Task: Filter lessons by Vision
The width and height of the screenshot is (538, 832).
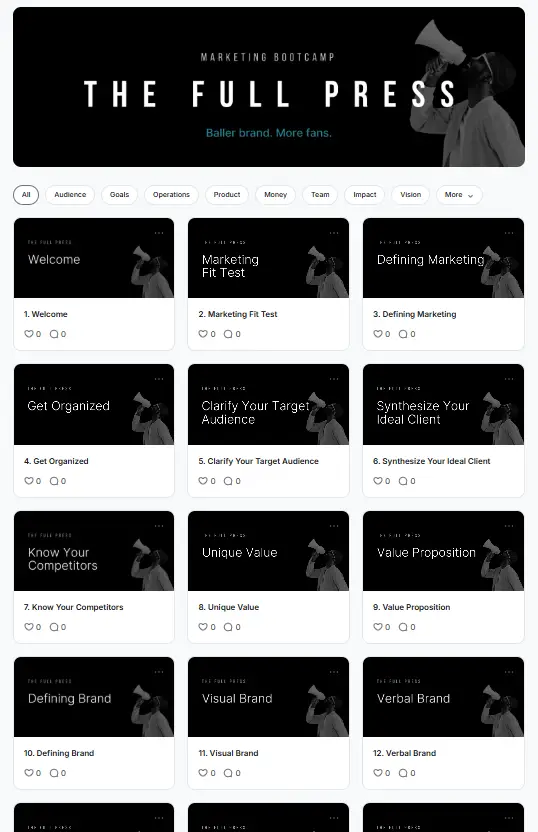Action: pyautogui.click(x=411, y=195)
